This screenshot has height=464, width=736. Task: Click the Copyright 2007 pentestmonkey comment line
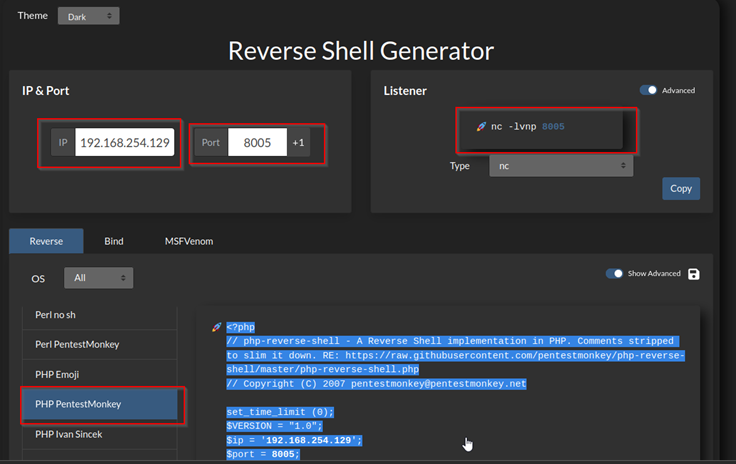376,384
